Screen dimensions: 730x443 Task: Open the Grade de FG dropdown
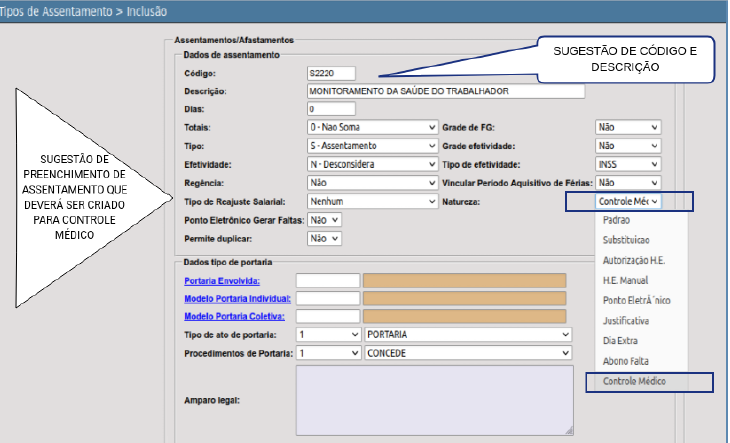628,127
